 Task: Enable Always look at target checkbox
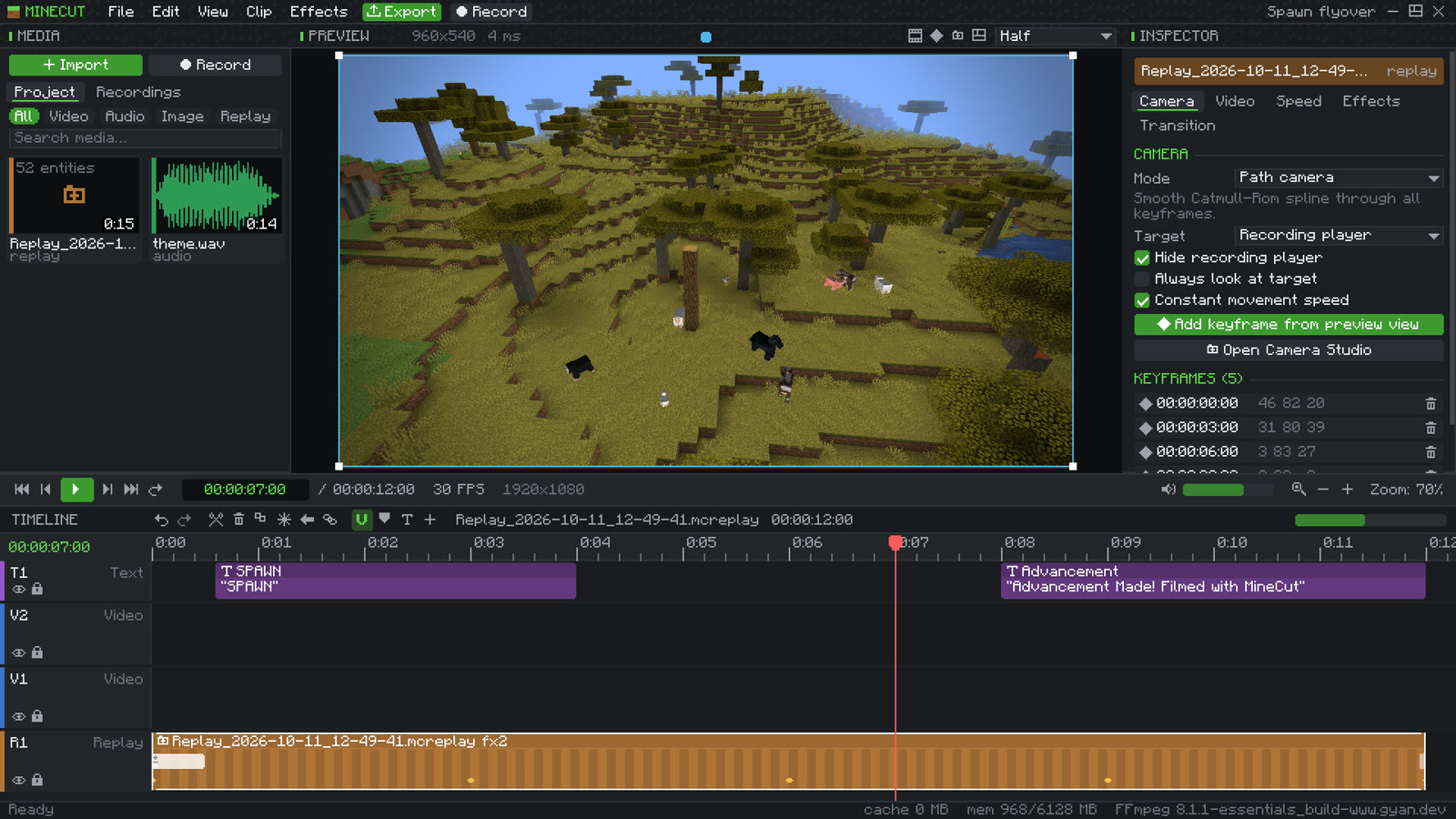pos(1142,279)
